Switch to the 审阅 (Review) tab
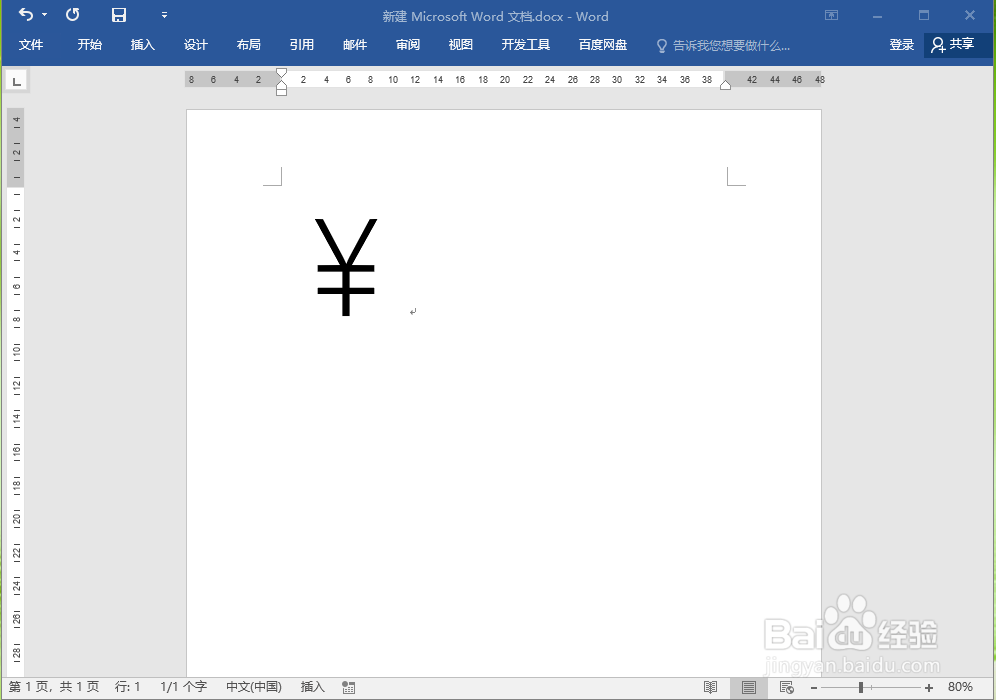 (408, 44)
